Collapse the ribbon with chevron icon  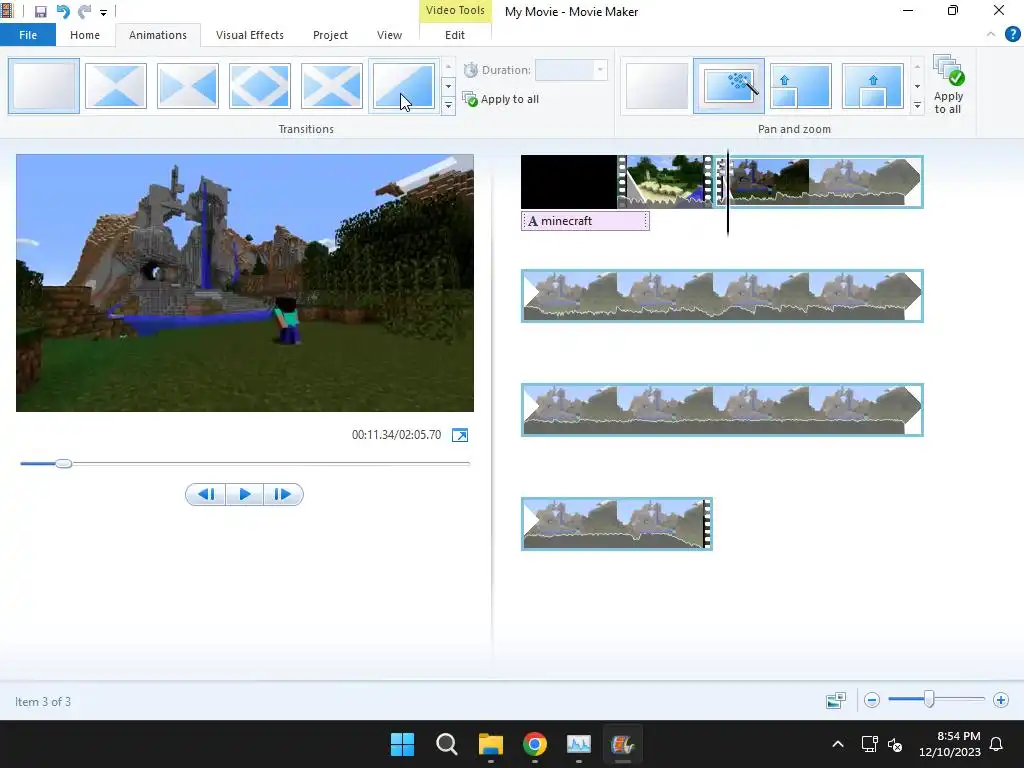tap(991, 34)
